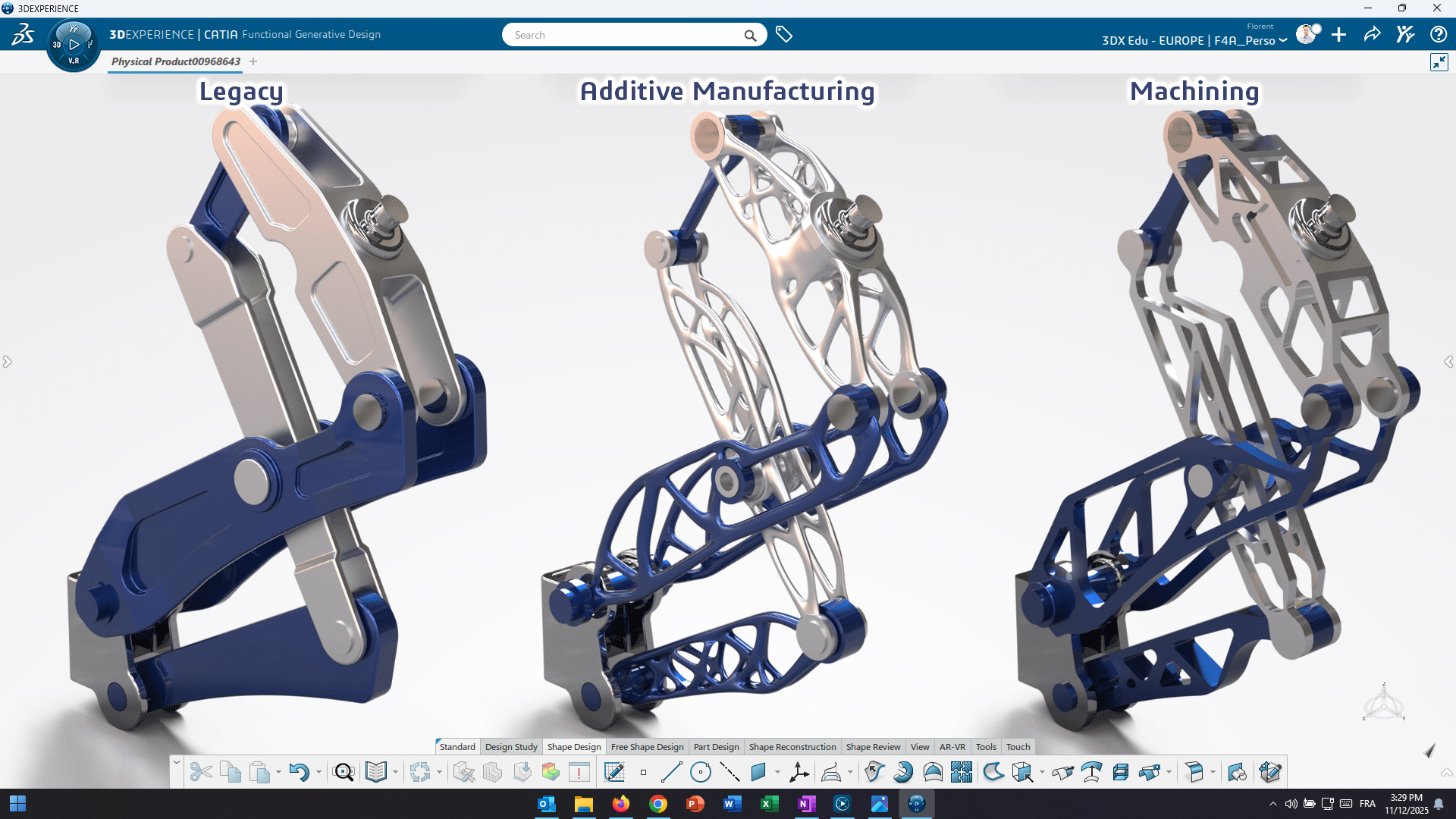The image size is (1456, 819).
Task: Click the Share icon in the top bar
Action: (x=1372, y=34)
